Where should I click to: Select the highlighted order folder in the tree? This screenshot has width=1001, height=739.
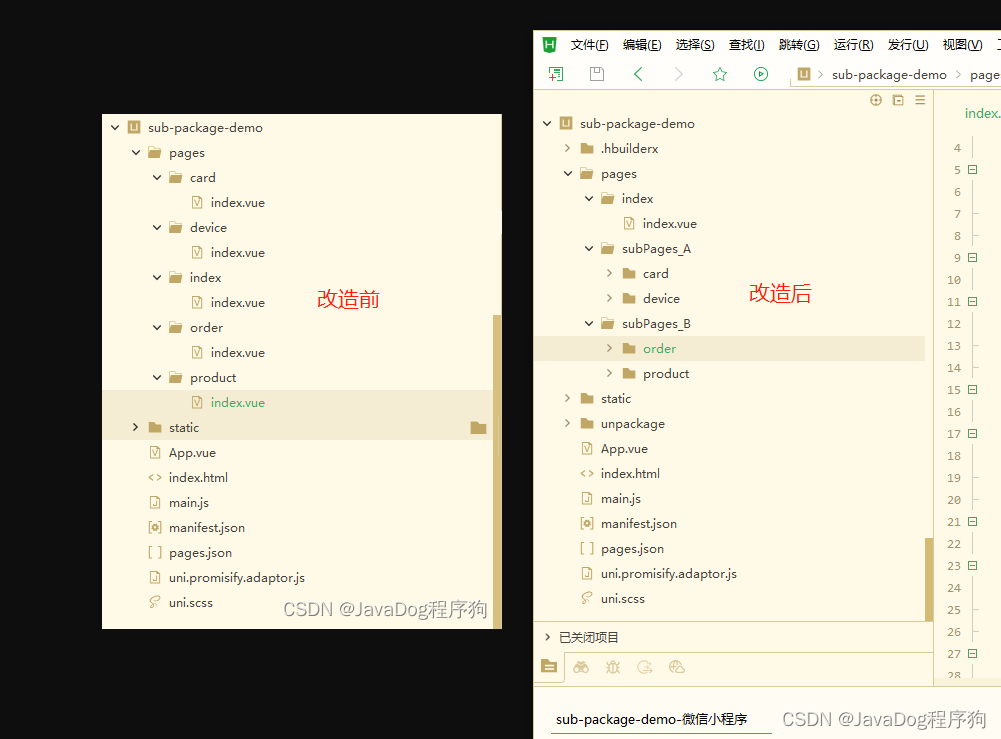tap(659, 348)
